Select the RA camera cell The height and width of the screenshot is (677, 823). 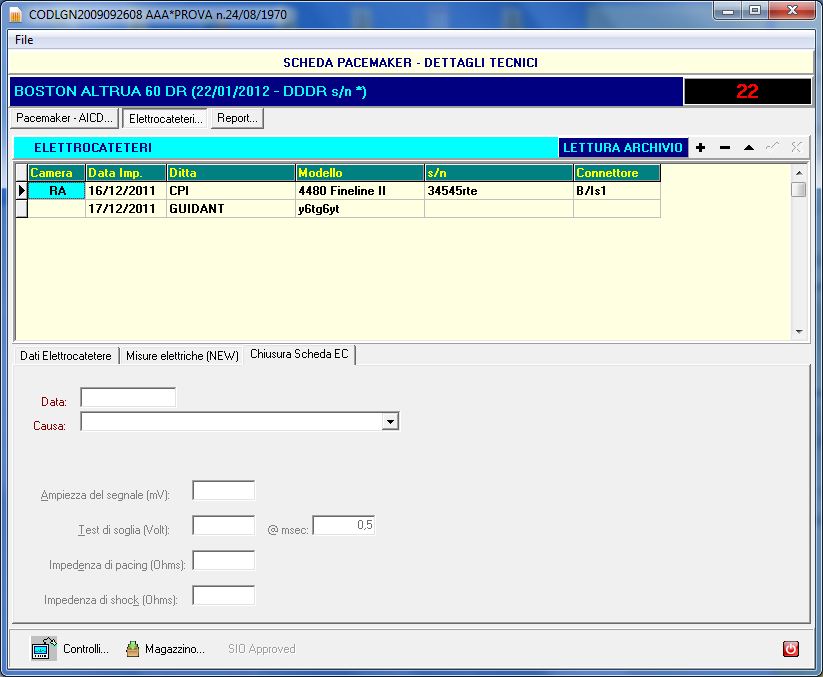point(57,191)
